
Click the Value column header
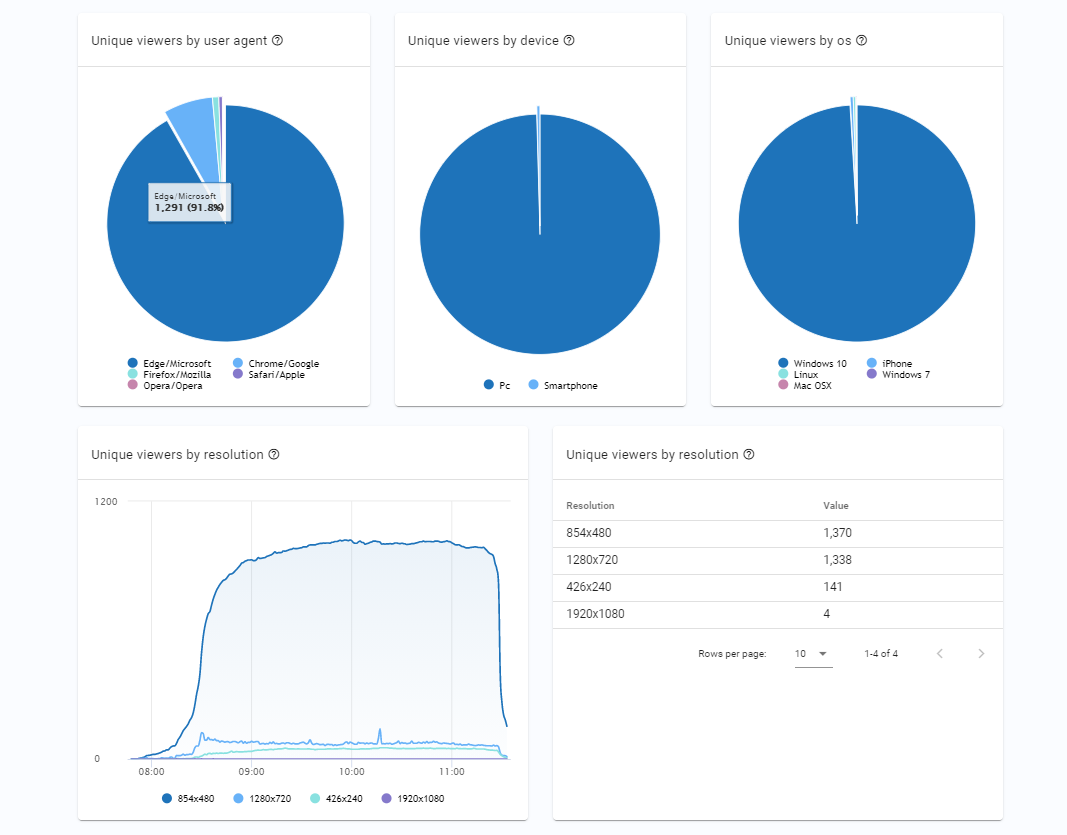point(836,506)
